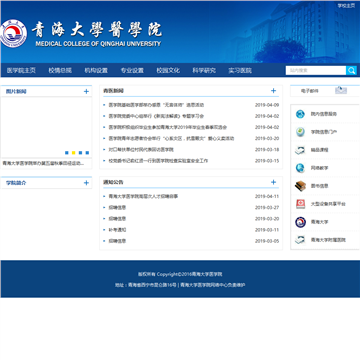
Task: Click the 学校主页 link at top right
Action: point(346,5)
